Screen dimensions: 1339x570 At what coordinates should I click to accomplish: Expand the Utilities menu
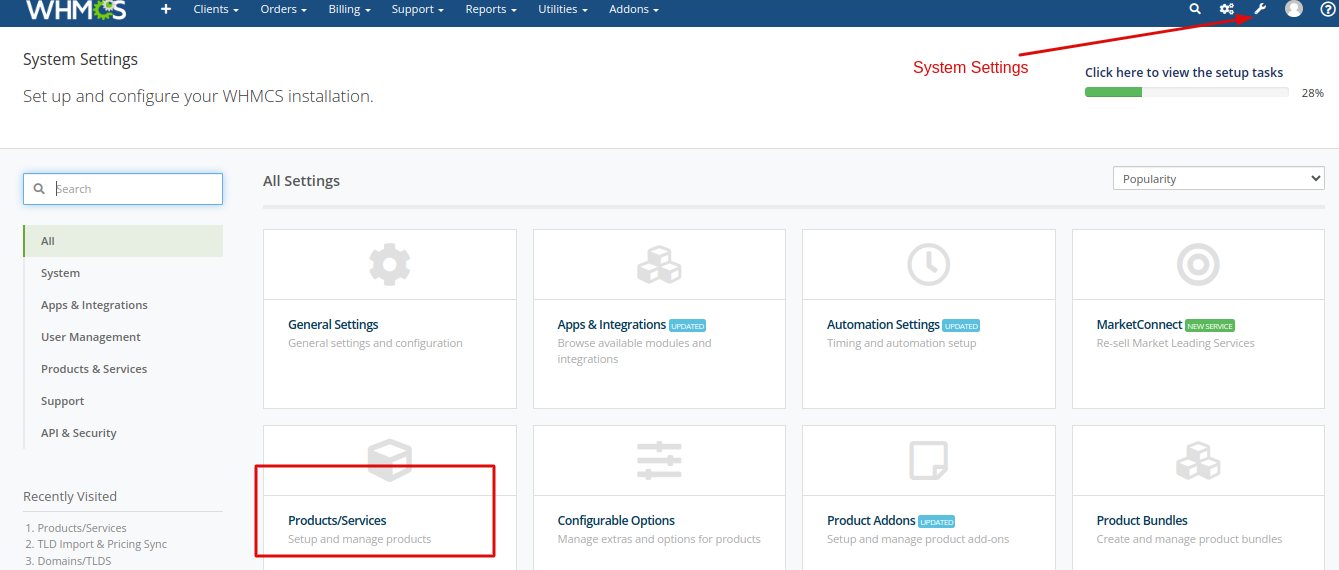pyautogui.click(x=563, y=9)
